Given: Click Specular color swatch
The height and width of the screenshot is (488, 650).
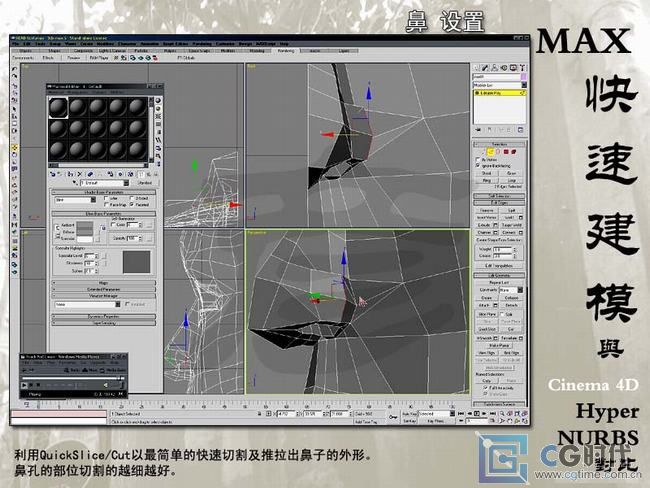Looking at the screenshot, I should (85, 239).
